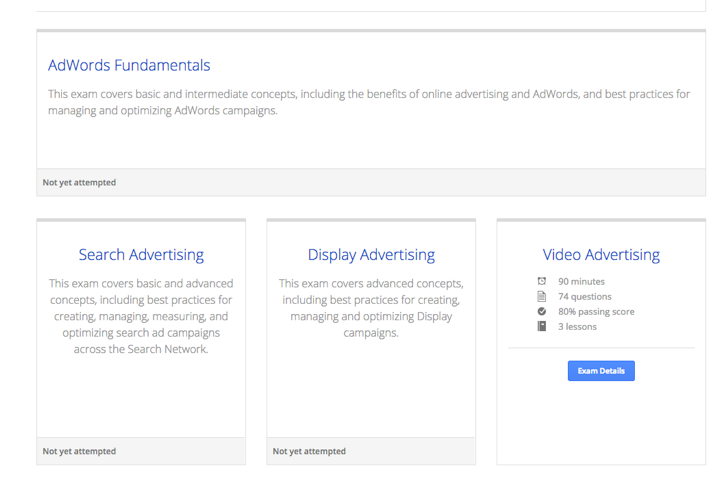Click the book icon beside 3 lessons

[x=542, y=326]
